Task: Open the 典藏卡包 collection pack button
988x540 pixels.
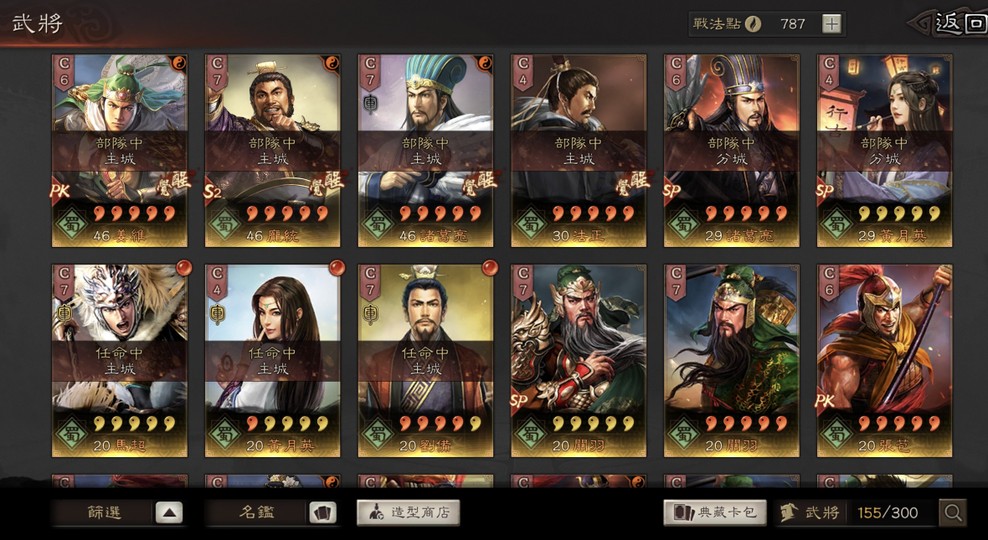Action: (715, 512)
